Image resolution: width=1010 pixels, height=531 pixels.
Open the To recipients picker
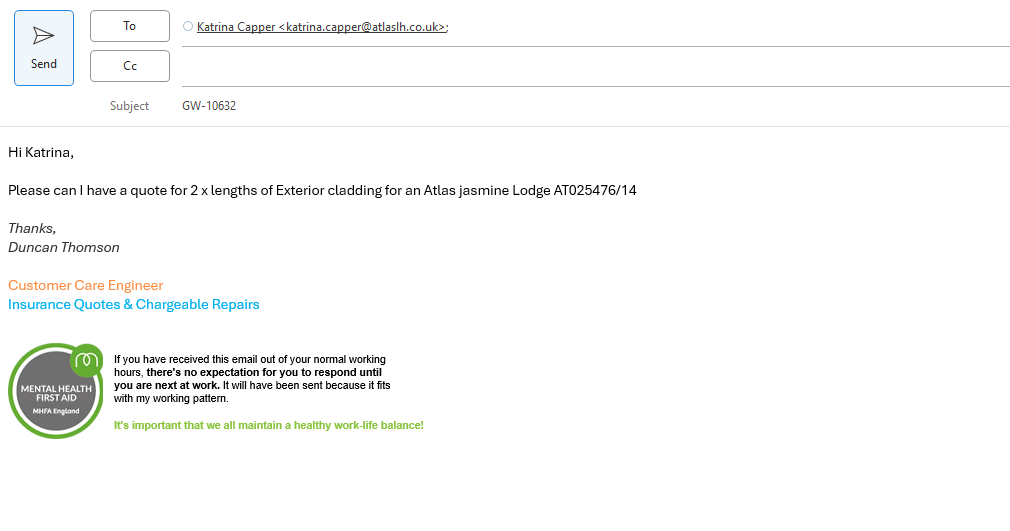130,26
